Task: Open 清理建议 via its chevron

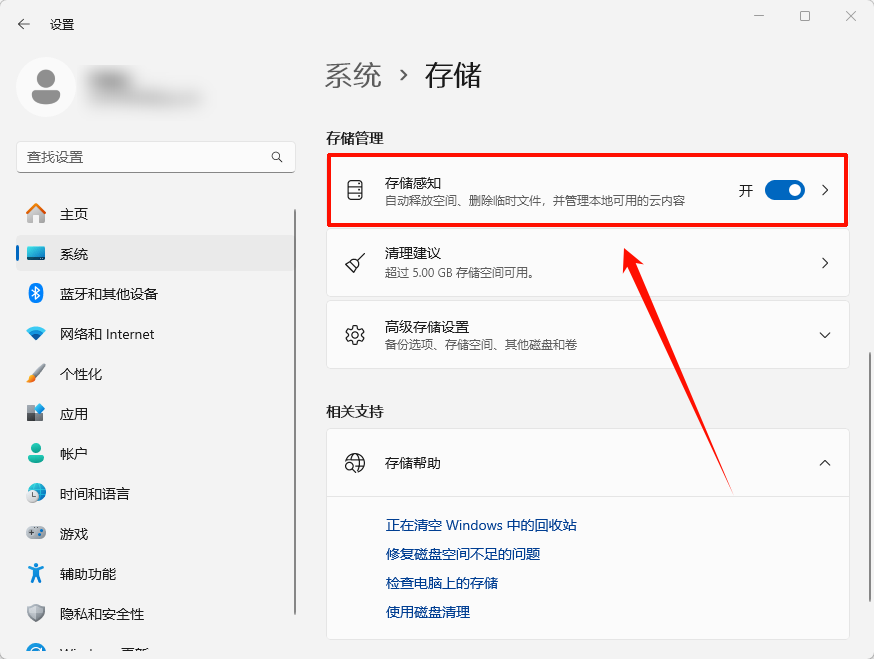Action: pos(824,262)
